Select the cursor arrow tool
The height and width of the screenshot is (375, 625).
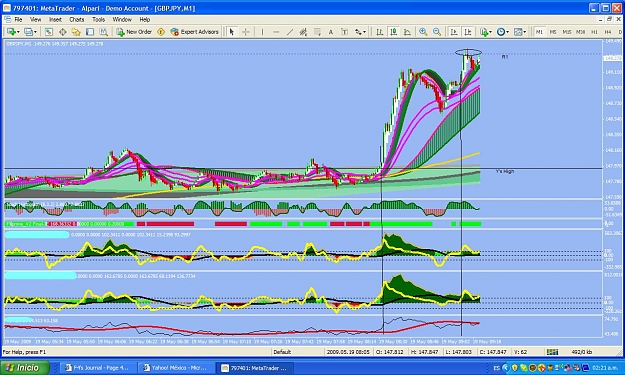coord(232,32)
